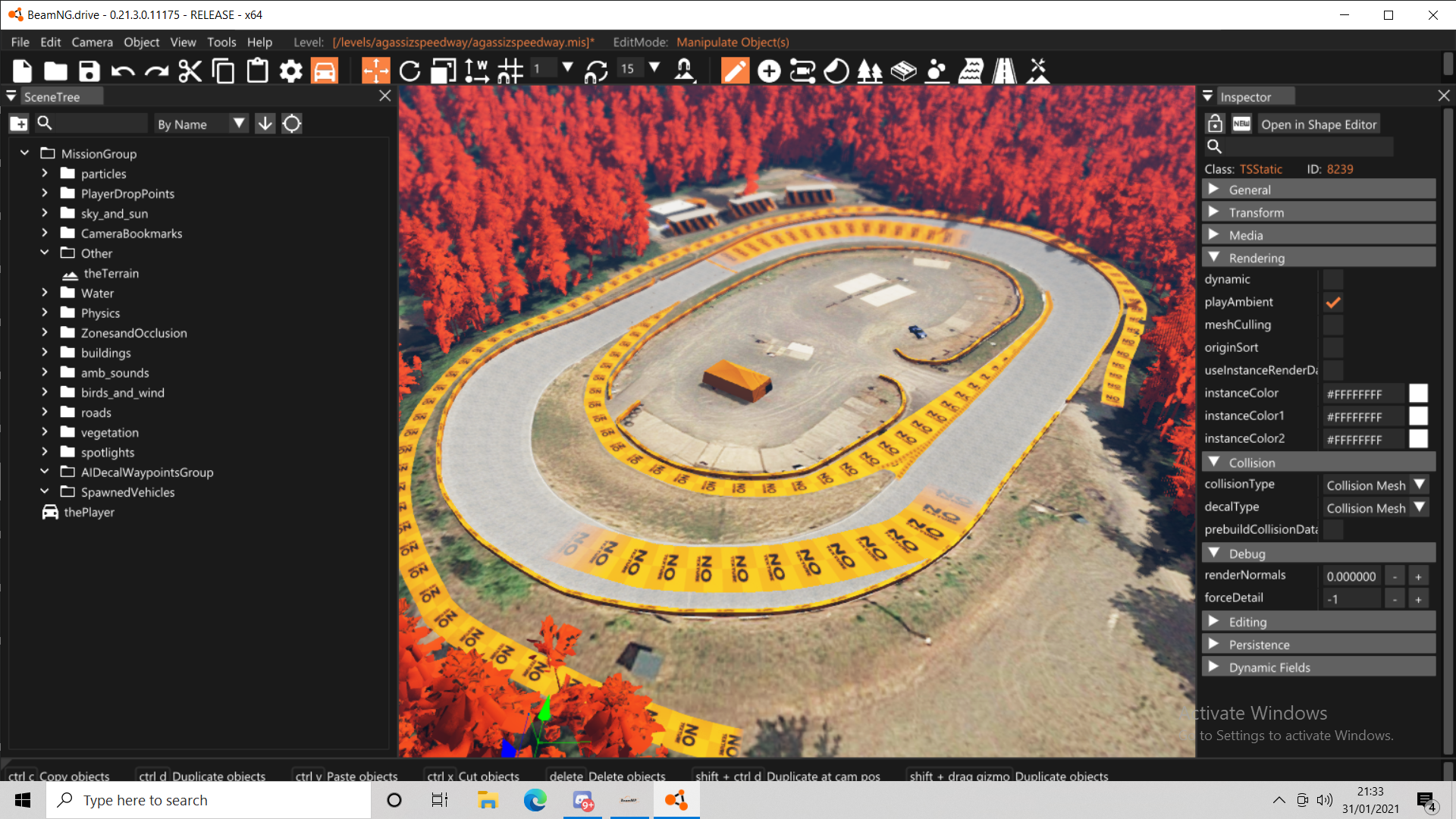This screenshot has width=1456, height=819.
Task: Open the Create Object plus tool
Action: [x=769, y=71]
